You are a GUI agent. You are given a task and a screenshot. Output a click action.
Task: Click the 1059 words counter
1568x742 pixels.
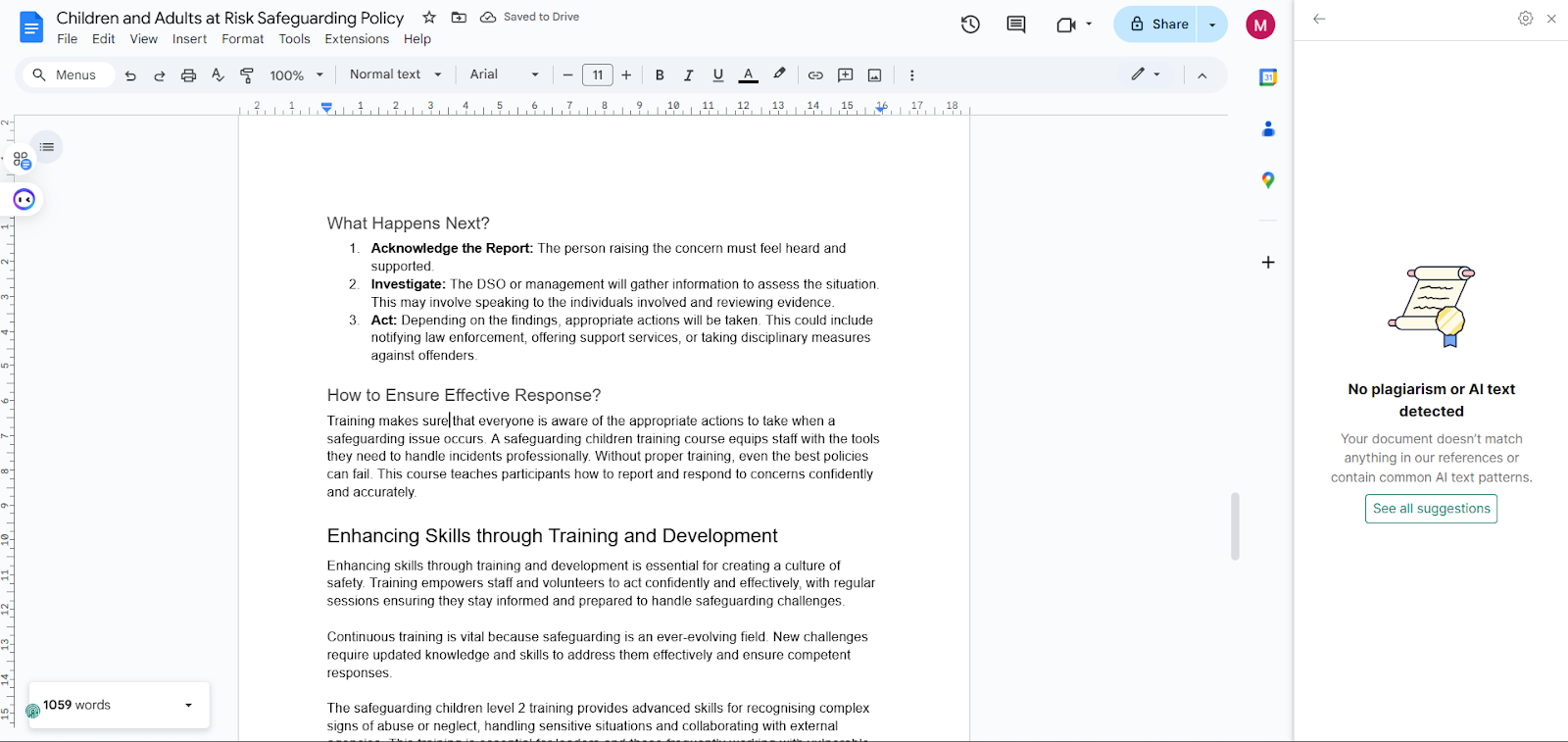[x=77, y=705]
